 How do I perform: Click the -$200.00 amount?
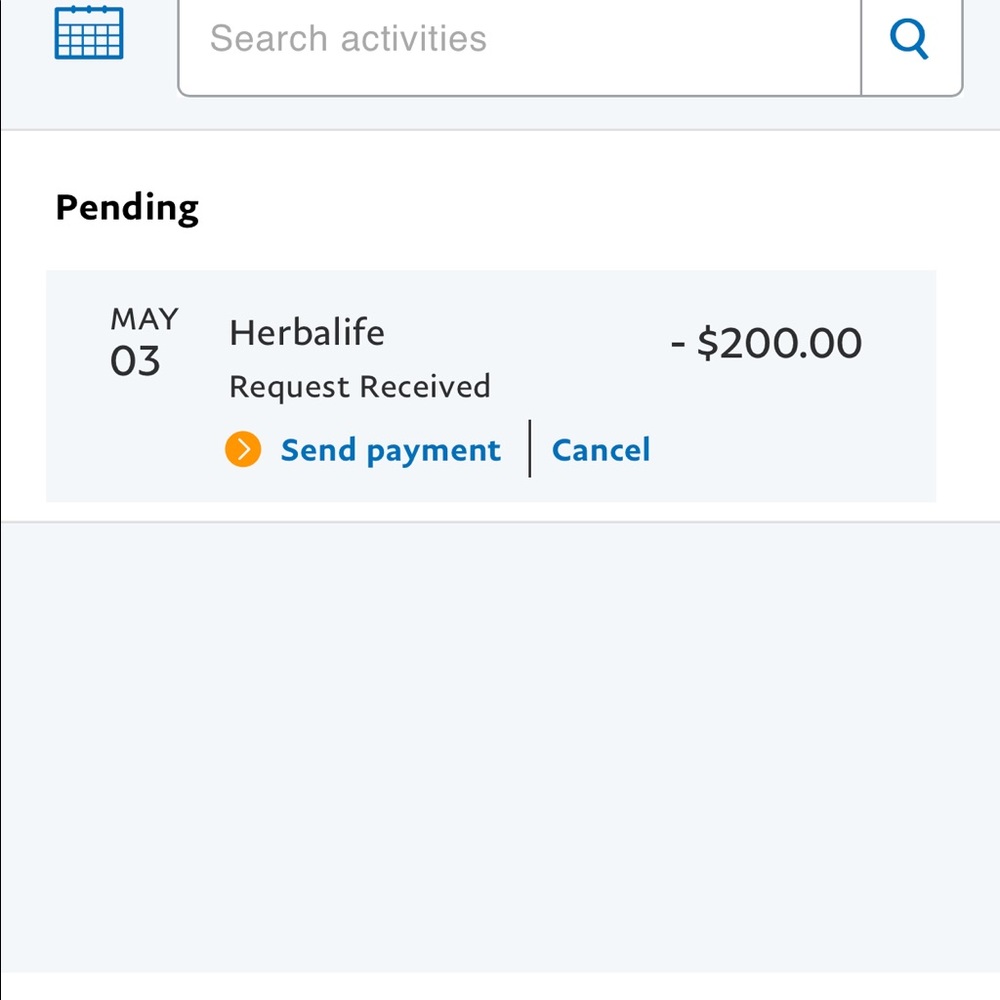[766, 343]
